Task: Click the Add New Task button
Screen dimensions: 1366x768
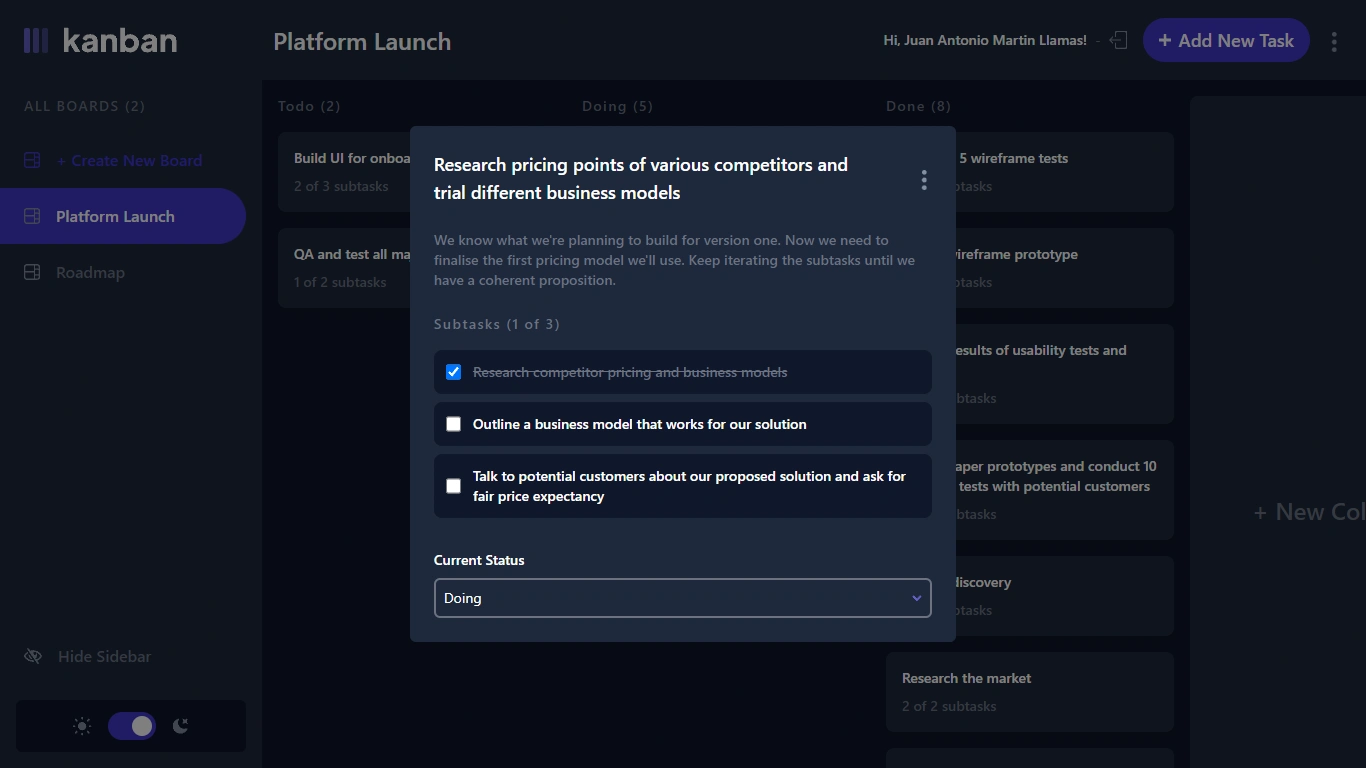Action: click(x=1226, y=40)
